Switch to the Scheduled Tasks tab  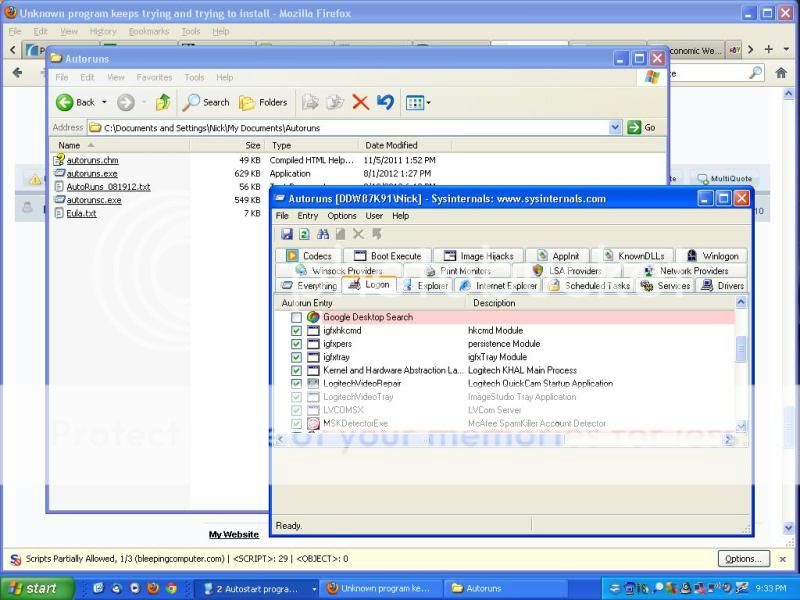[x=590, y=286]
